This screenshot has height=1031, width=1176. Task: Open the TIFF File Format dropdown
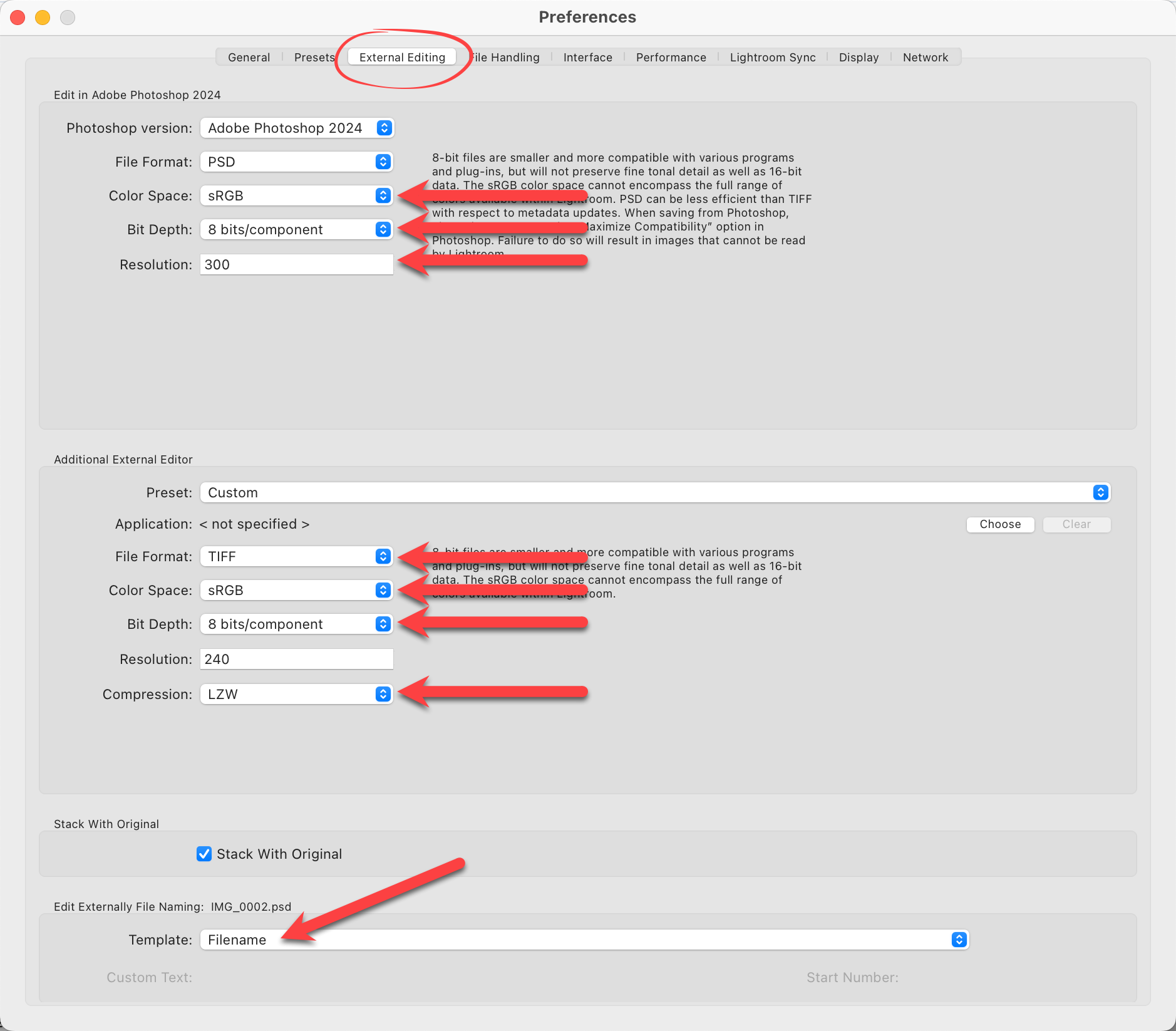[x=297, y=556]
